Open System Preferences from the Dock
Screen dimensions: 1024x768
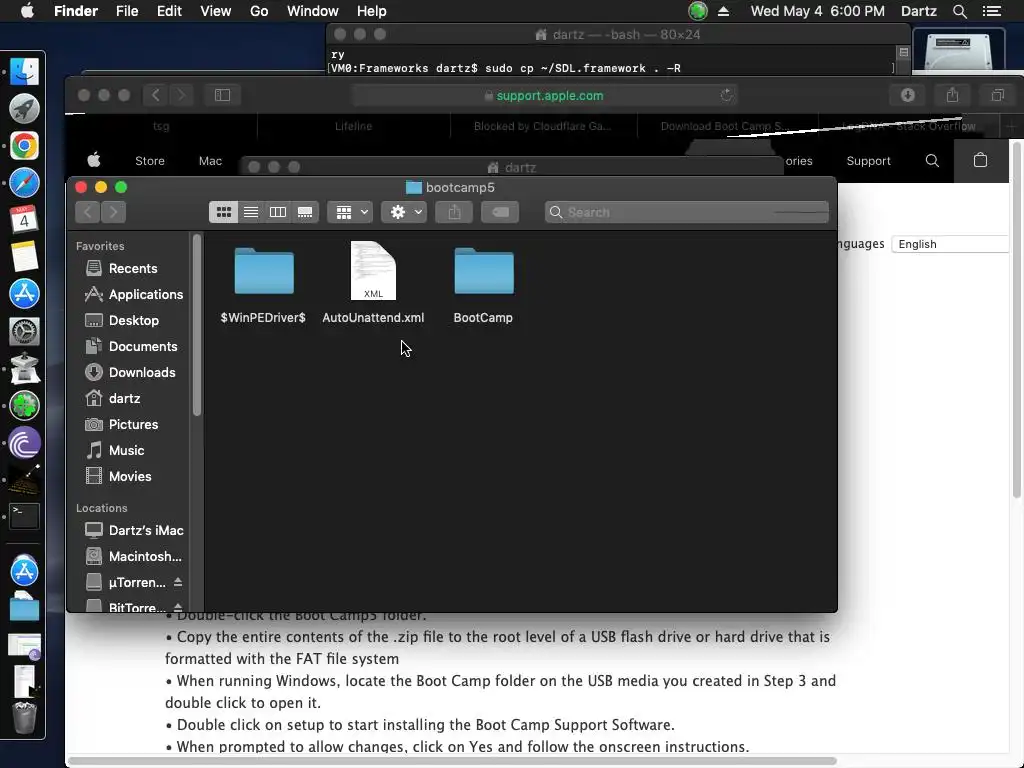24,331
